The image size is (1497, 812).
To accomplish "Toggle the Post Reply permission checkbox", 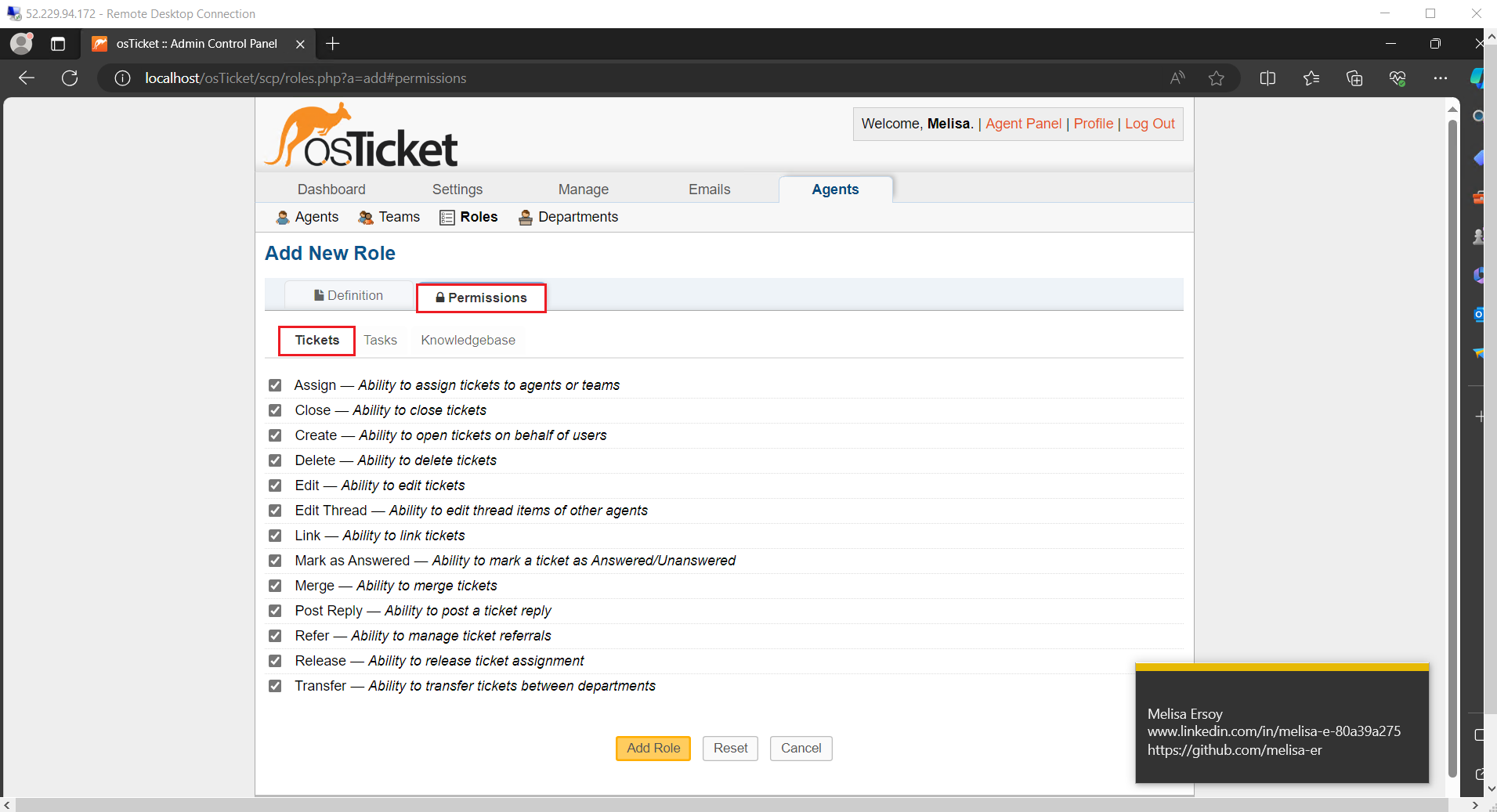I will click(x=275, y=611).
